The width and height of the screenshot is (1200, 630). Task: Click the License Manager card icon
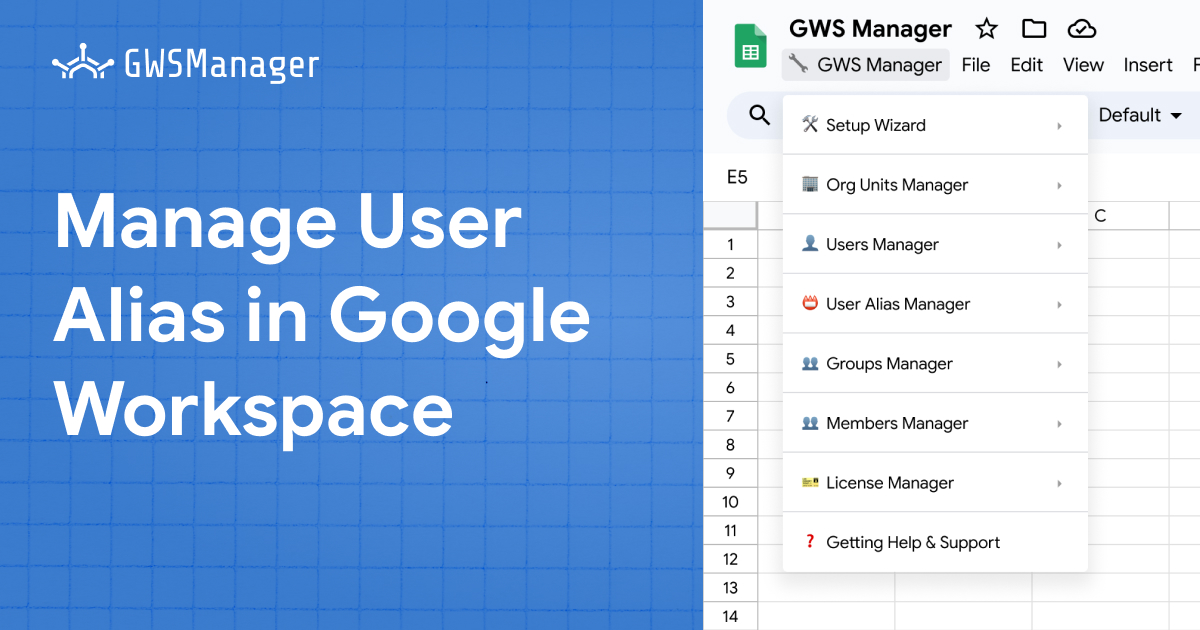coord(808,483)
